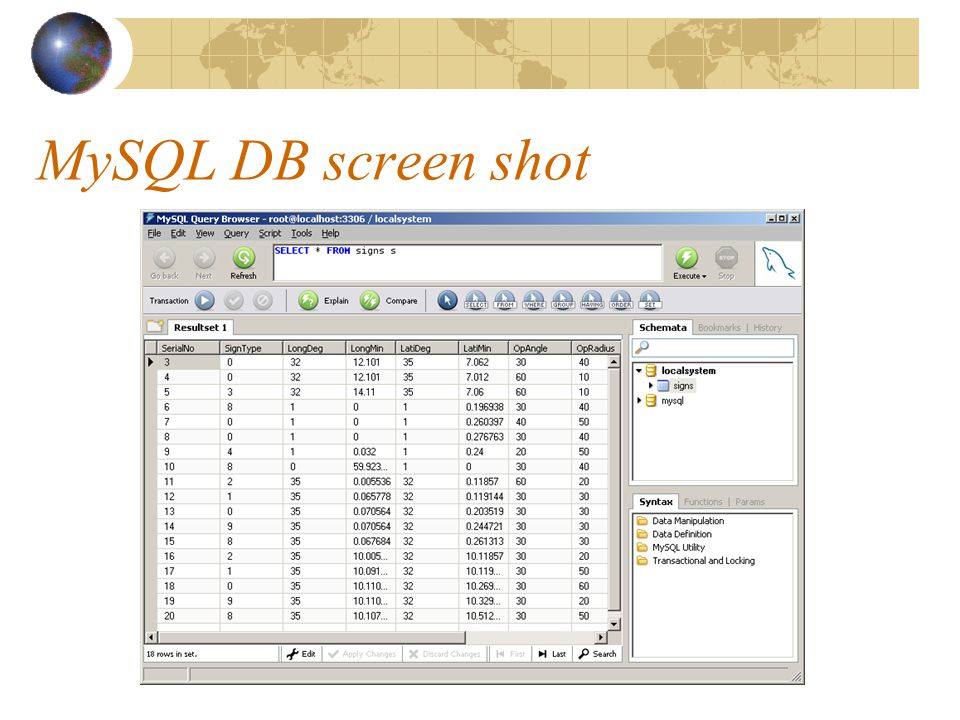Click the transaction rollback cancel icon
This screenshot has height=720, width=960.
pos(263,301)
